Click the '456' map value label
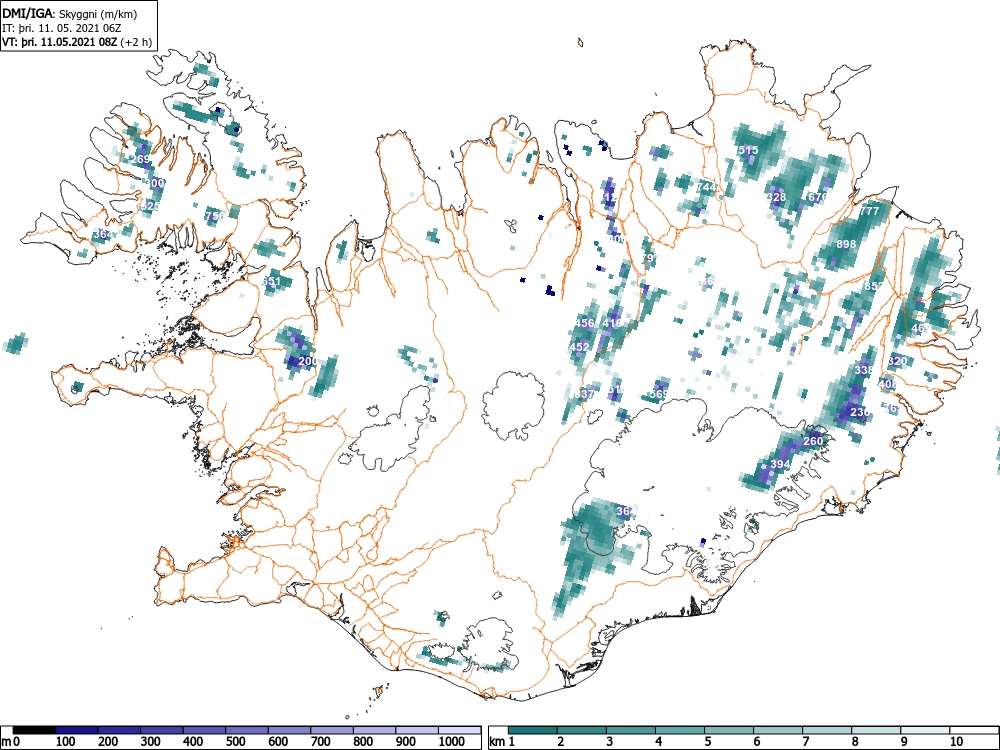Screen dimensions: 1000x750 click(585, 323)
